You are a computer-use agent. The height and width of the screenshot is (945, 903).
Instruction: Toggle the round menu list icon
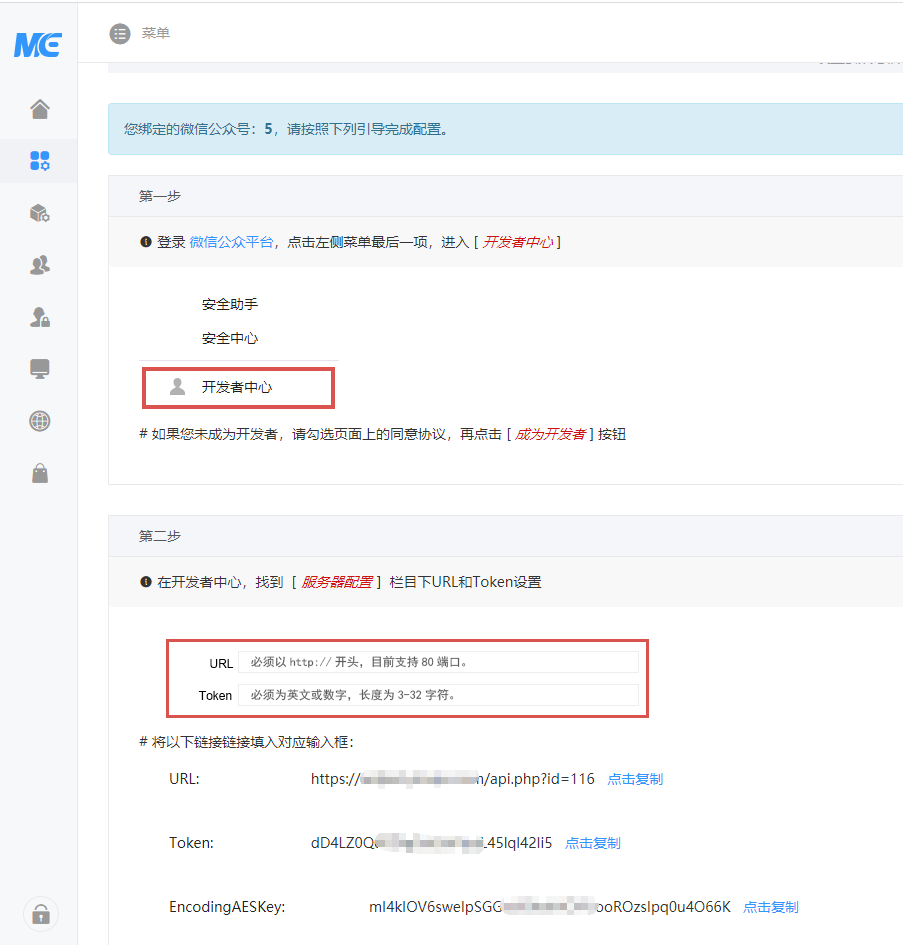(120, 34)
